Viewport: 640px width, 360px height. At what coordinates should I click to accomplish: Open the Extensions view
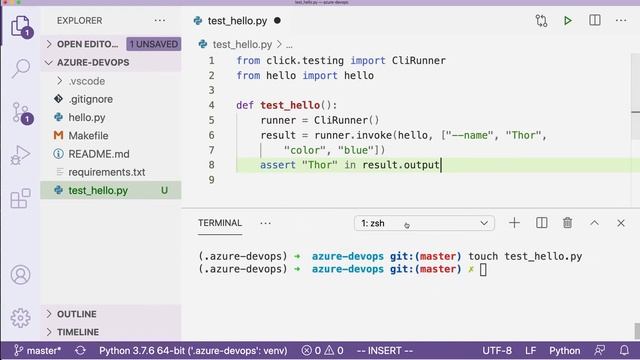(x=20, y=198)
